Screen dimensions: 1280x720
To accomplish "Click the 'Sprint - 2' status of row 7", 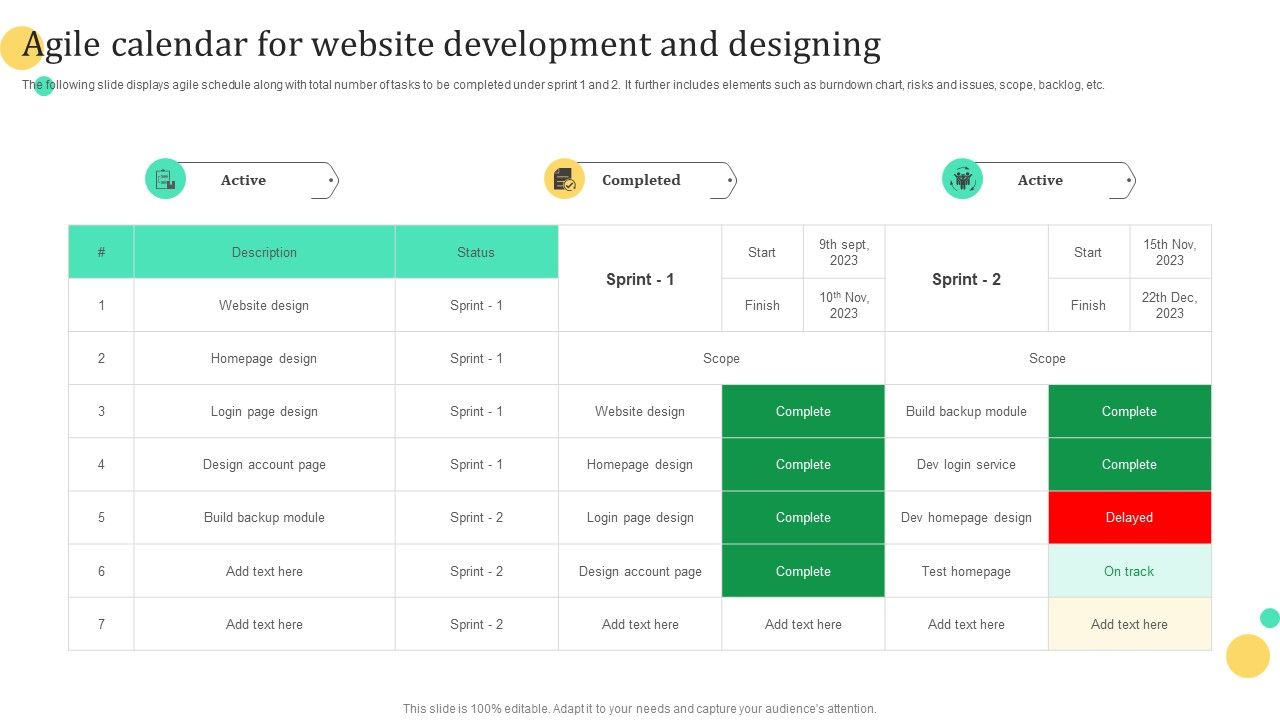I will (476, 624).
